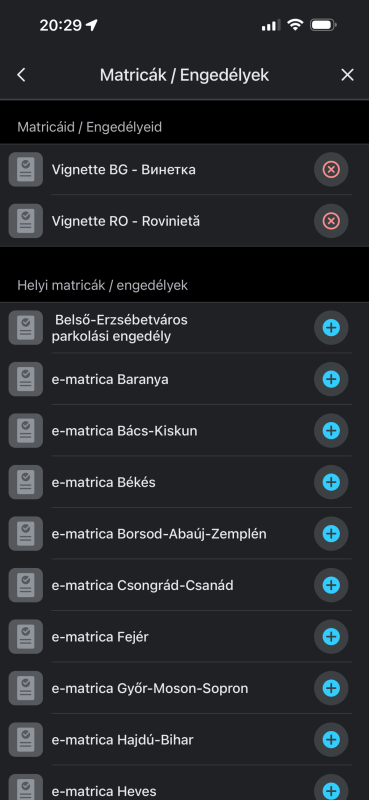
Task: Add Belső-Erzsébetváros parking permit
Action: point(331,328)
